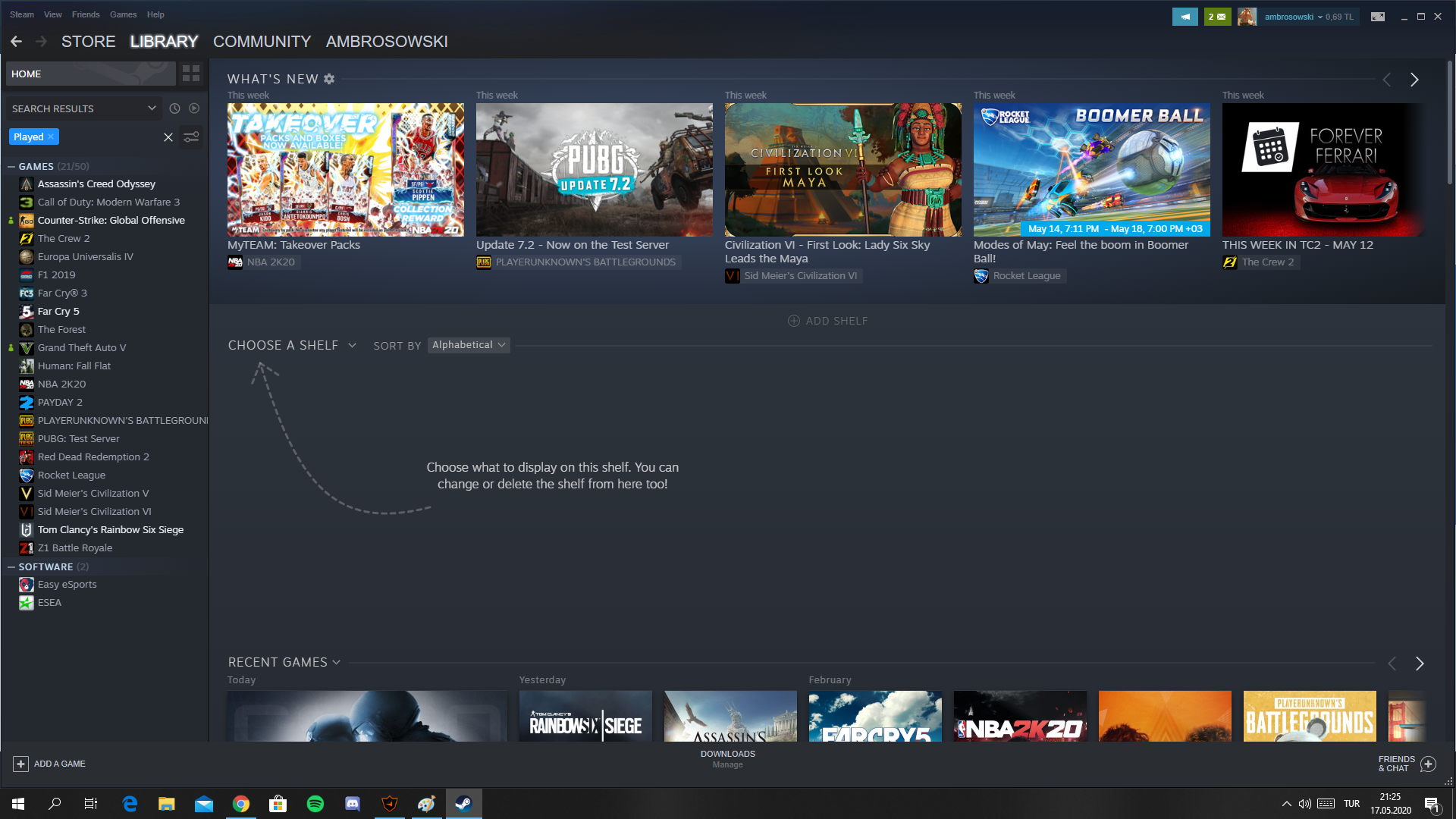Switch to the COMMUNITY tab

click(262, 42)
